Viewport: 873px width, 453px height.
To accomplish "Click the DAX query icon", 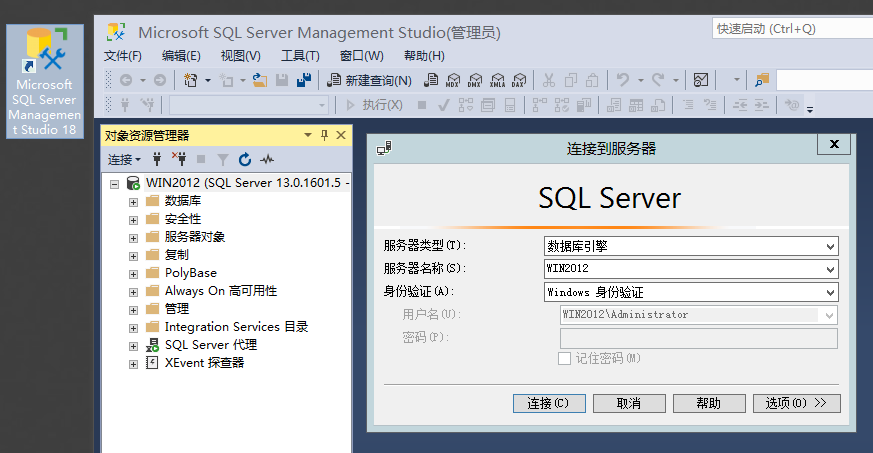I will (519, 80).
